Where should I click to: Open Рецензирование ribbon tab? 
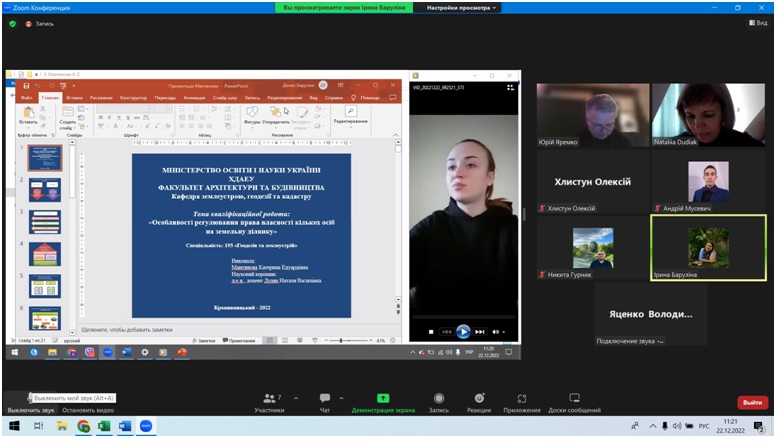(x=284, y=98)
